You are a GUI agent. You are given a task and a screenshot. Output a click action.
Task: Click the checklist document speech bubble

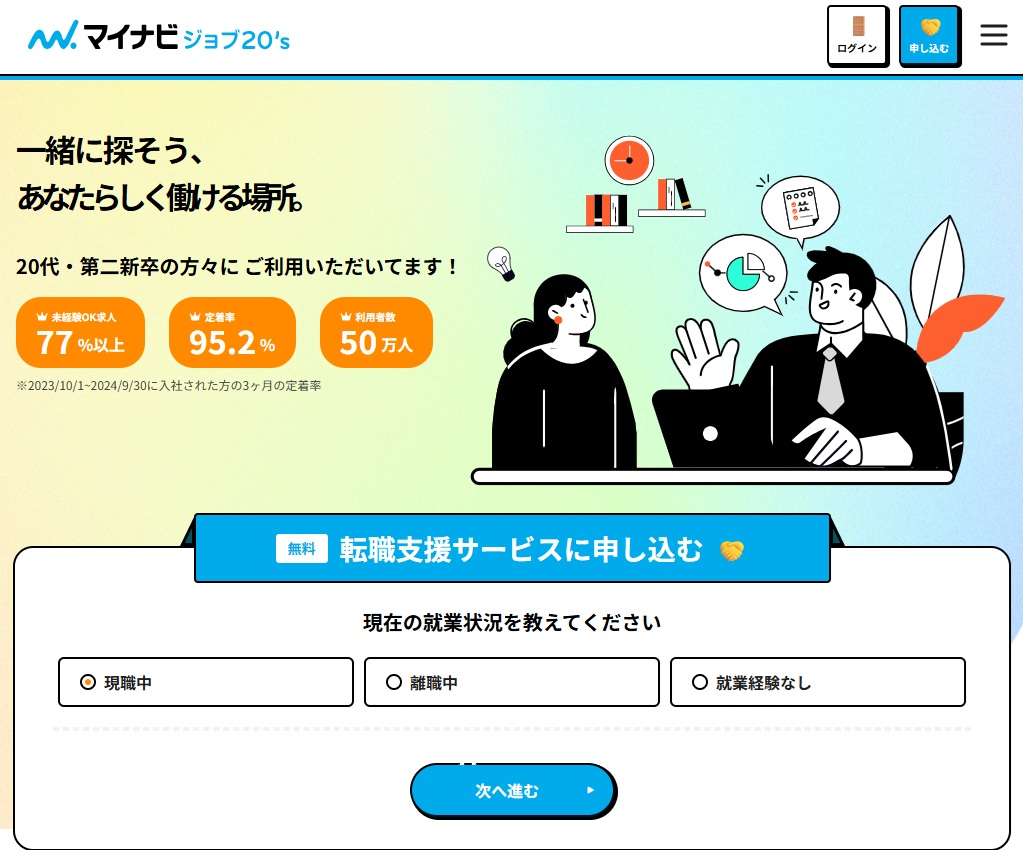coord(801,209)
